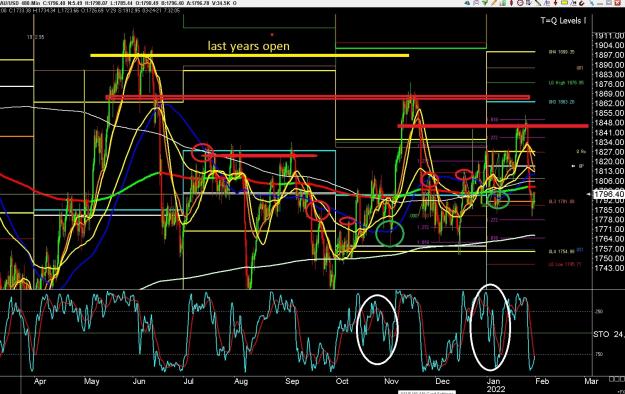Click the Nov label on time axis
Screen dimensions: 625x394
pos(391,381)
